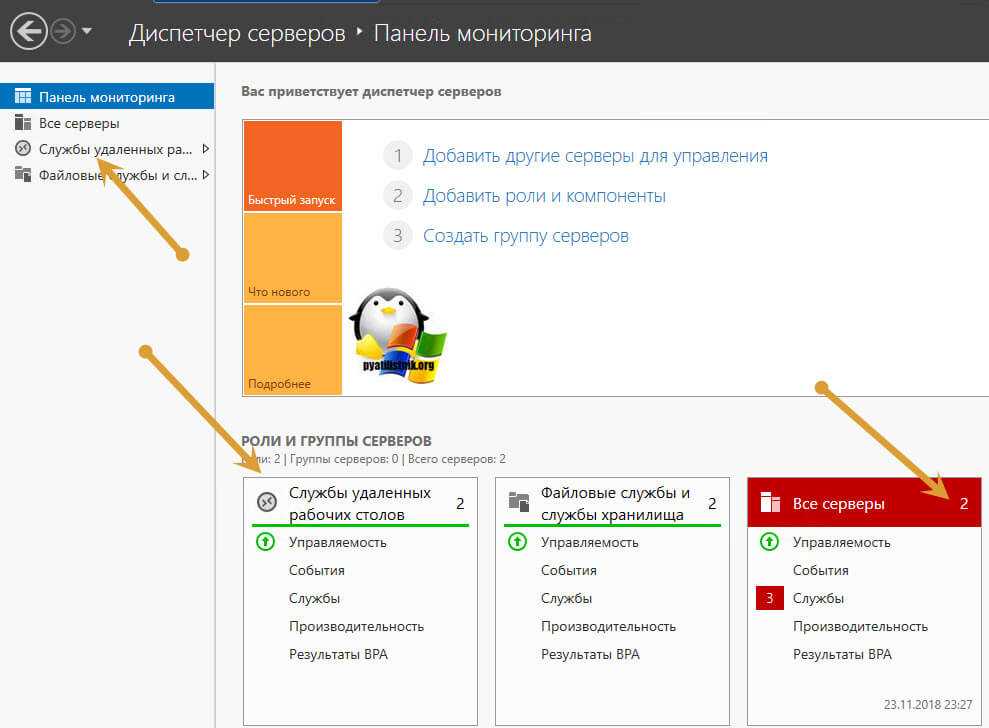Viewport: 989px width, 728px height.
Task: Select Панель мониторинга in the sidebar
Action: [107, 97]
